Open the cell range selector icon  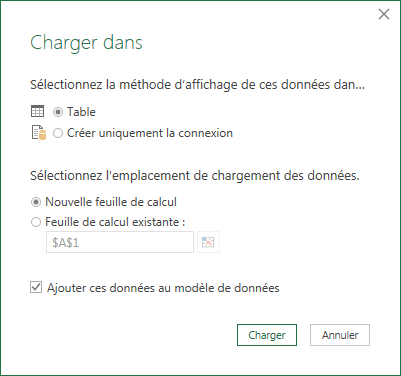point(208,242)
